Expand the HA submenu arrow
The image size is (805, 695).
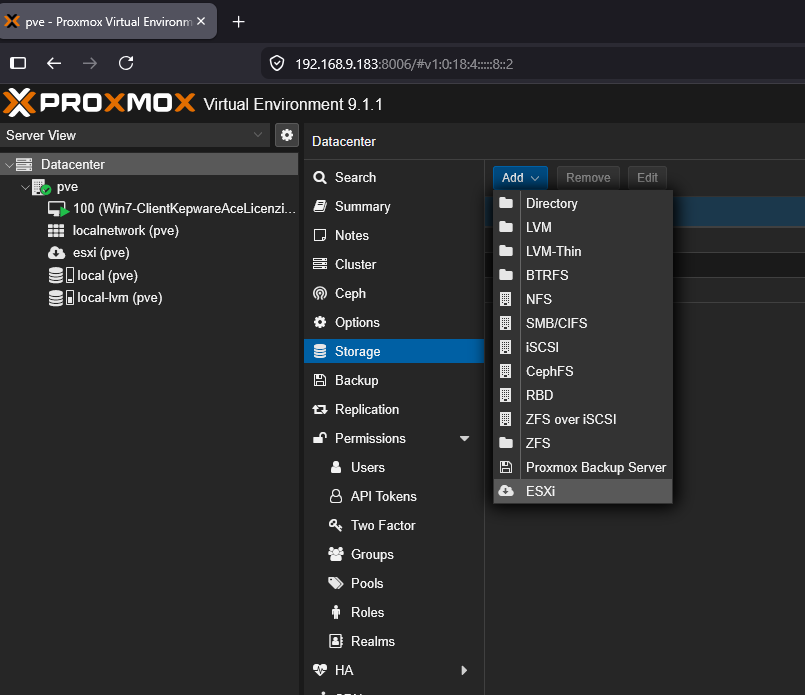465,670
